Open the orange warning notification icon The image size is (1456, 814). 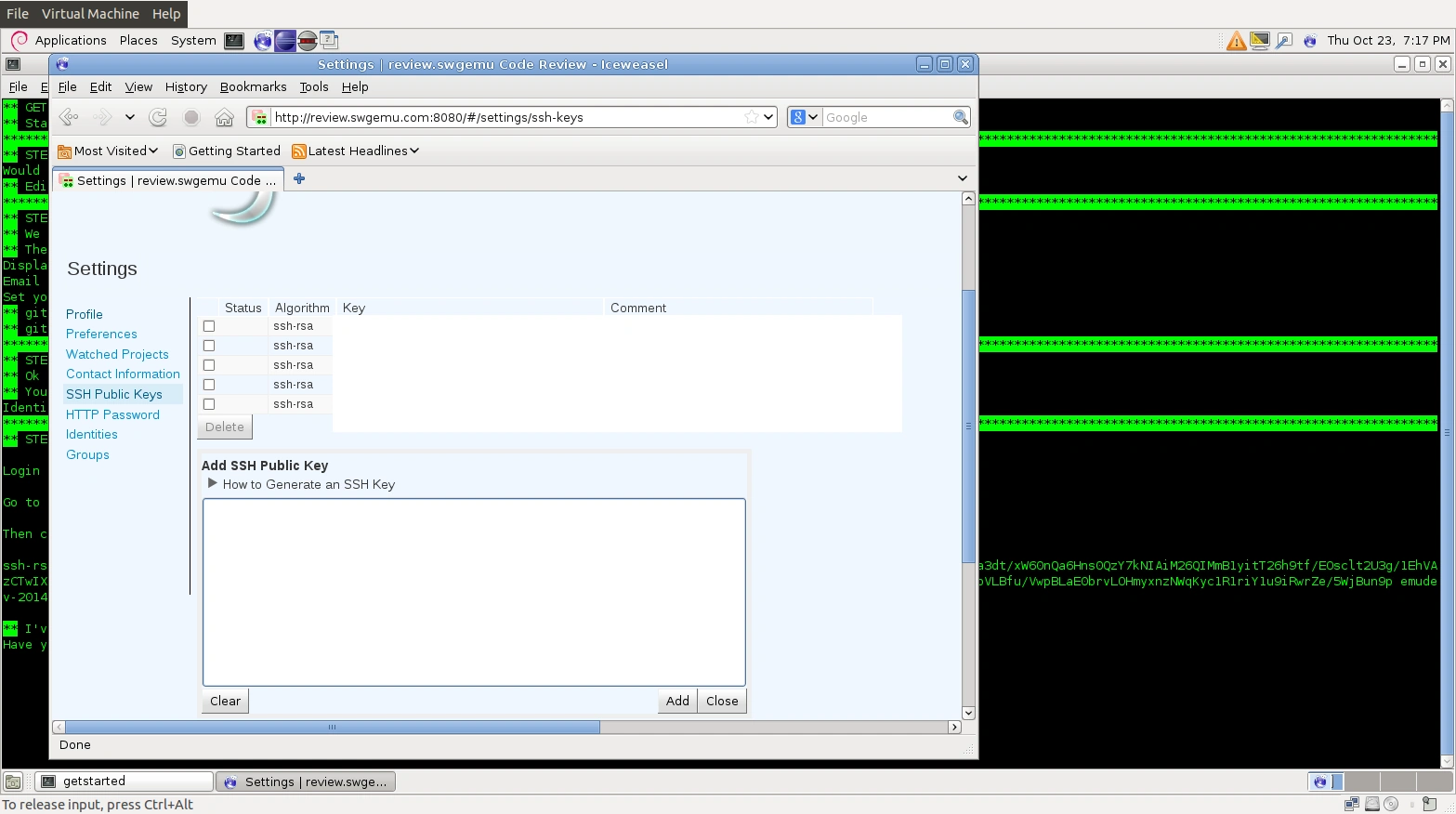point(1236,41)
